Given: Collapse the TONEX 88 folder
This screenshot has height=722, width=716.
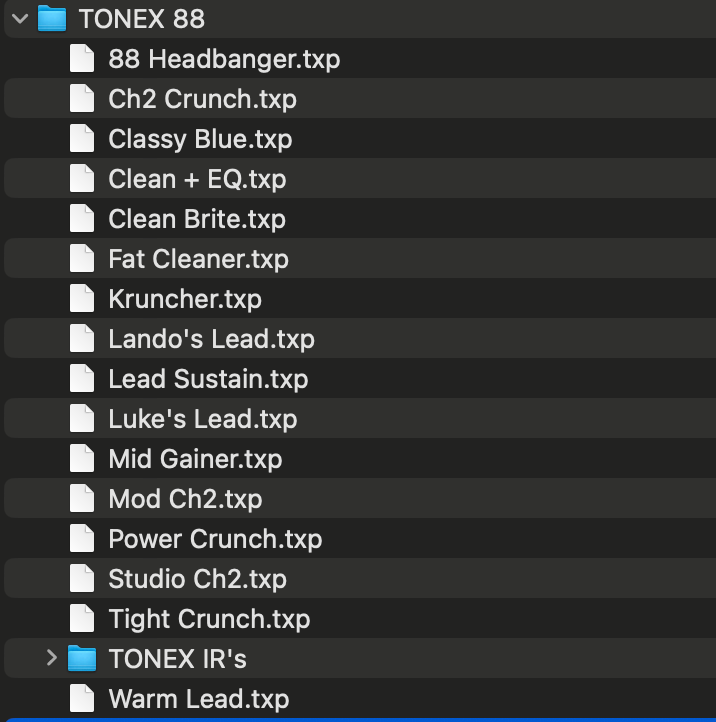Looking at the screenshot, I should click(20, 18).
